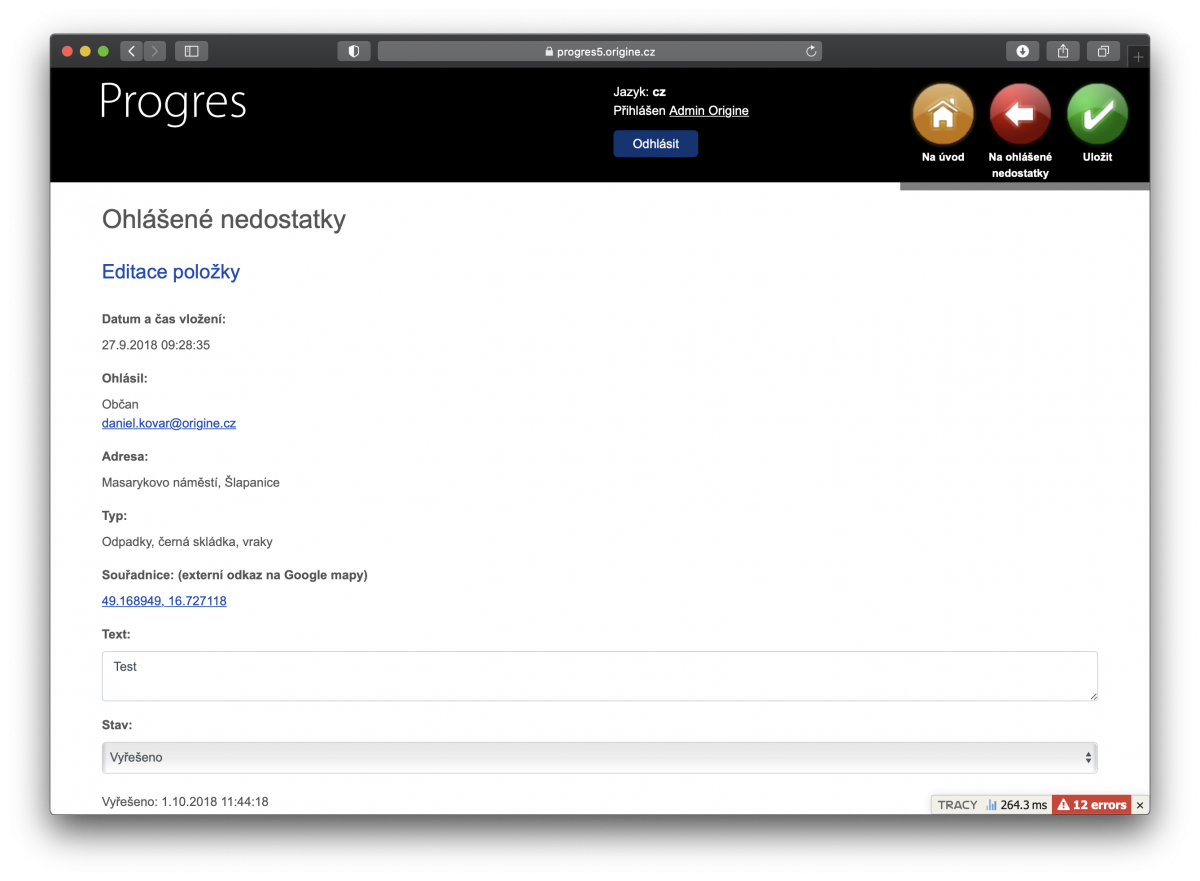Click the back navigation arrow

point(131,50)
